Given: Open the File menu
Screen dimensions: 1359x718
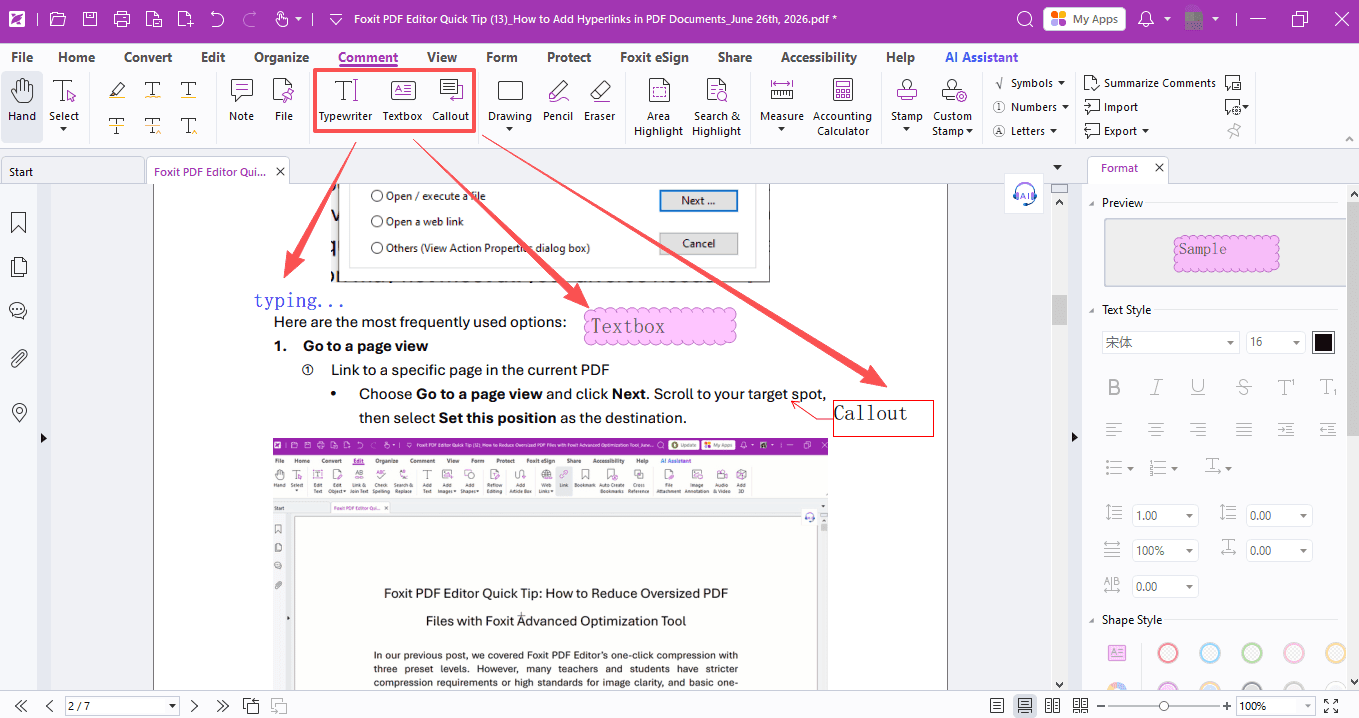Looking at the screenshot, I should click(22, 57).
